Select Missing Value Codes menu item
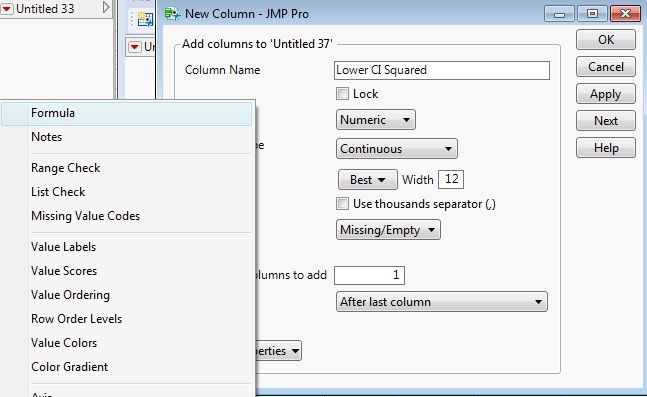Viewport: 647px width, 397px height. pyautogui.click(x=126, y=216)
